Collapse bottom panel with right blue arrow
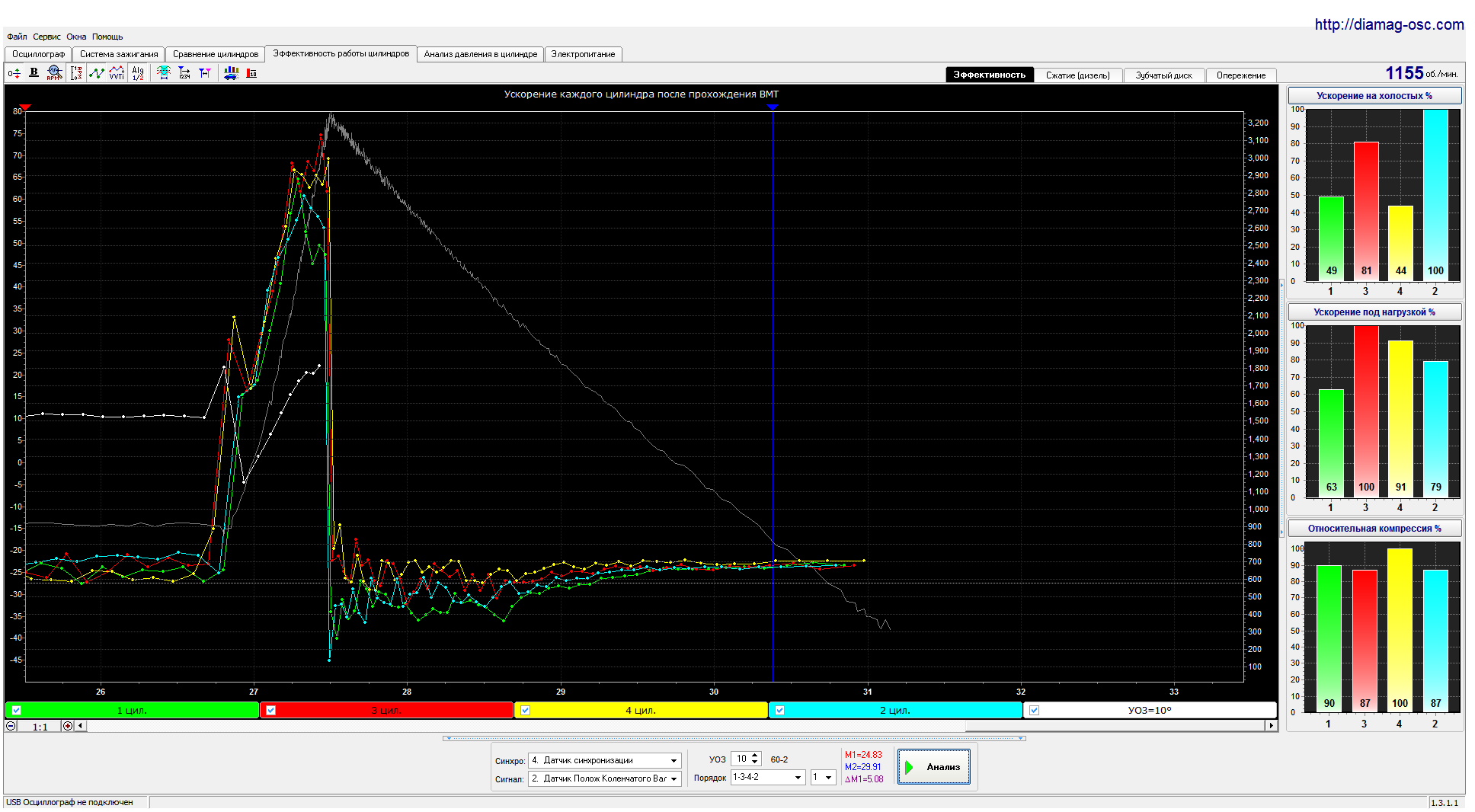The image size is (1475, 812). point(1021,738)
